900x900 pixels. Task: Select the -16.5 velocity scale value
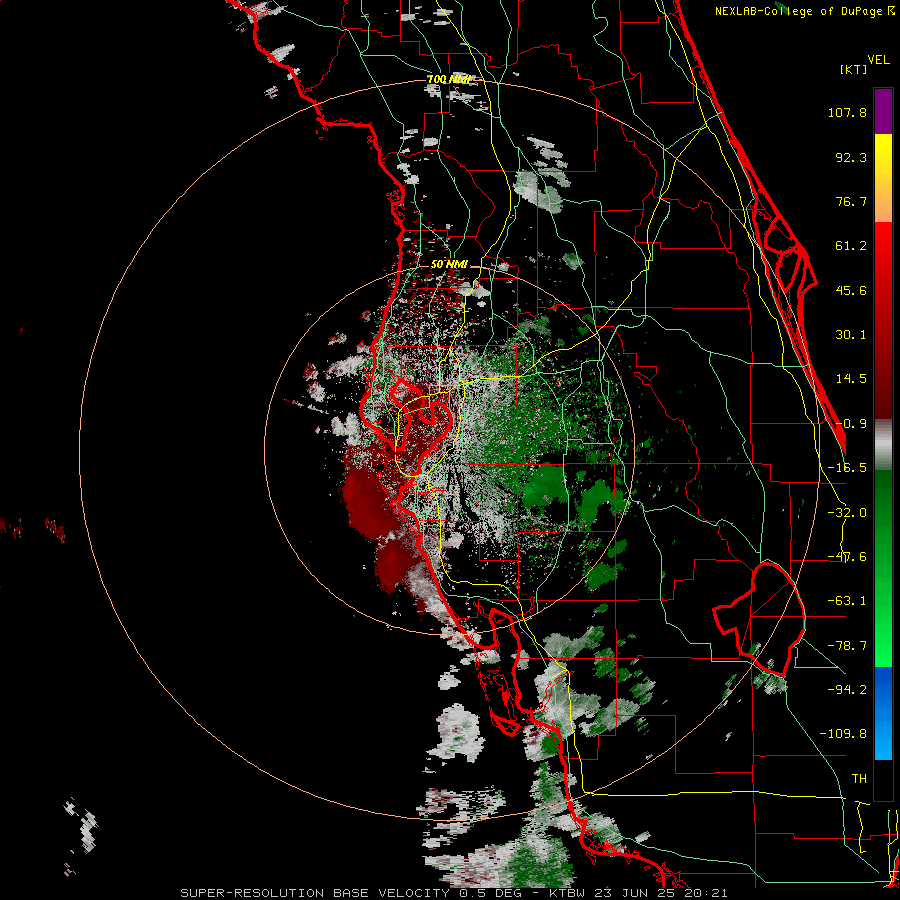847,468
